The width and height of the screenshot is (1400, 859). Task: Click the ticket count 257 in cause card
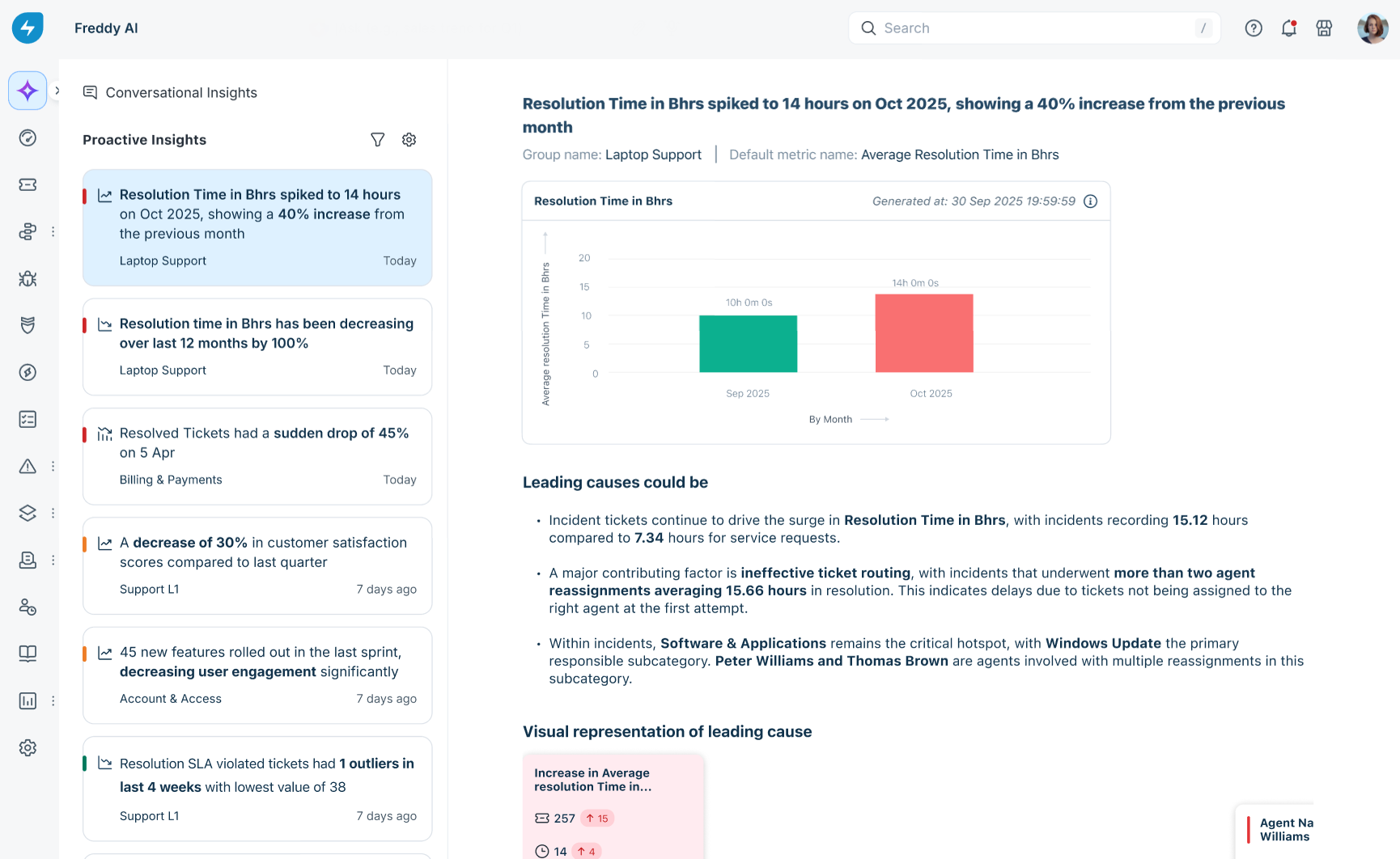click(x=564, y=819)
